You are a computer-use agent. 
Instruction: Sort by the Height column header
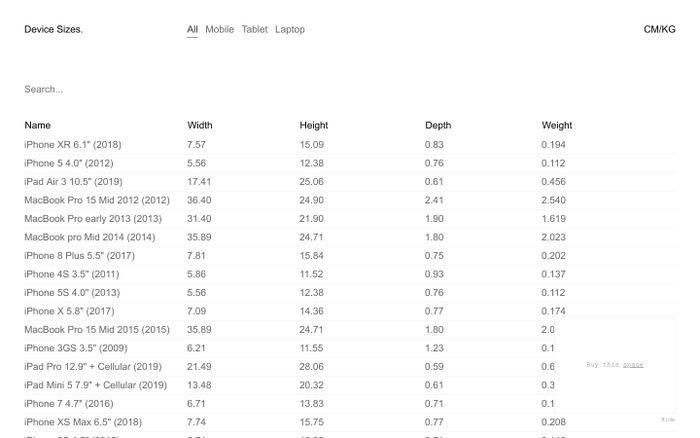point(313,125)
